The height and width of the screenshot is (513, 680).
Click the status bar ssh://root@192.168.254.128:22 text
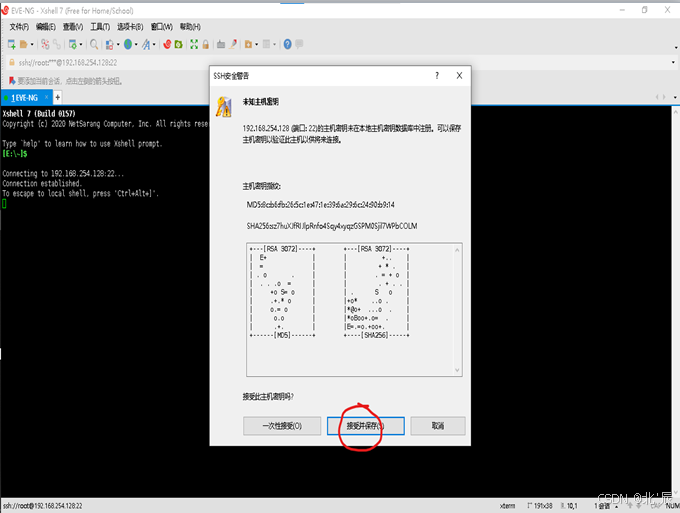pyautogui.click(x=42, y=506)
